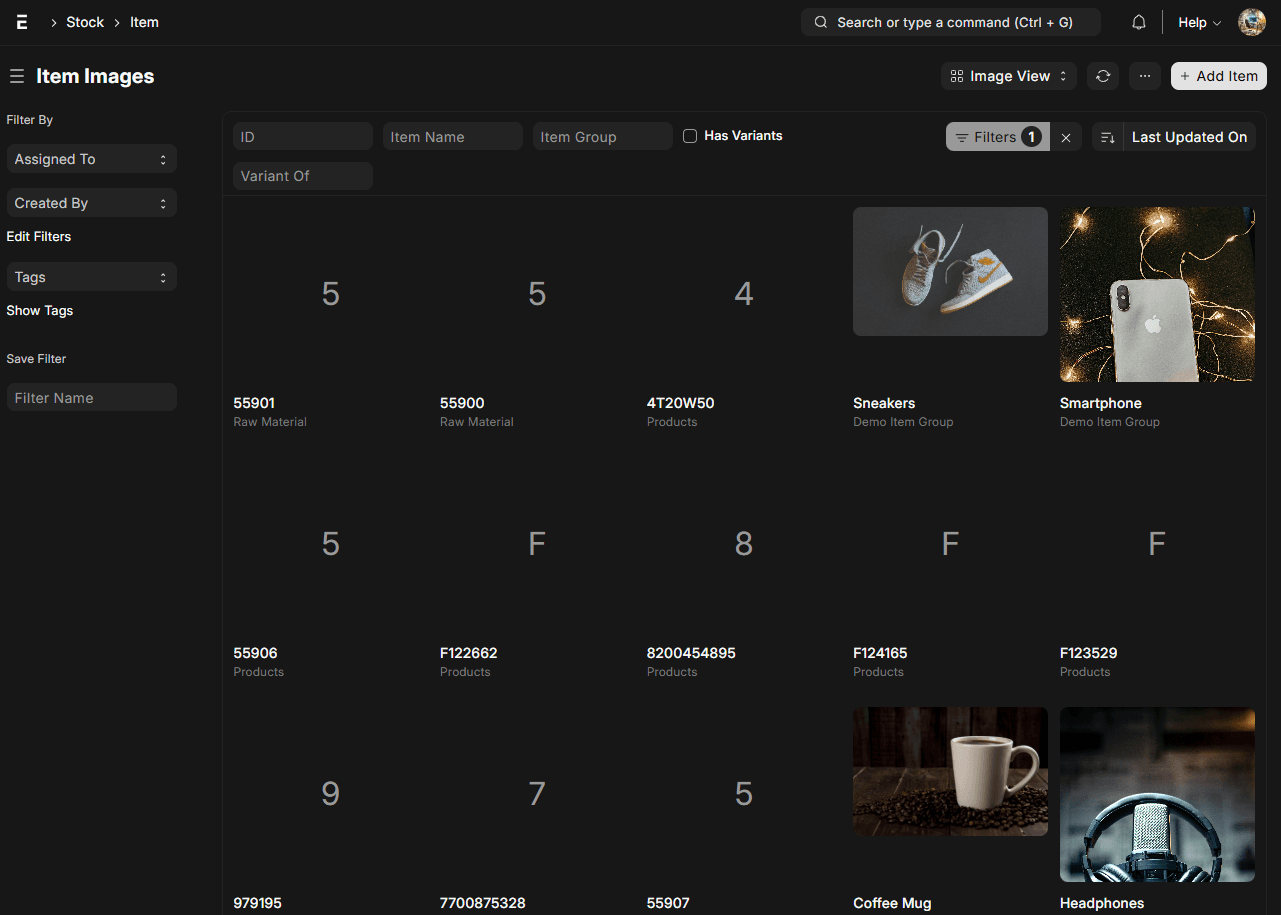
Task: Toggle the sidebar hamburger menu icon
Action: [16, 76]
